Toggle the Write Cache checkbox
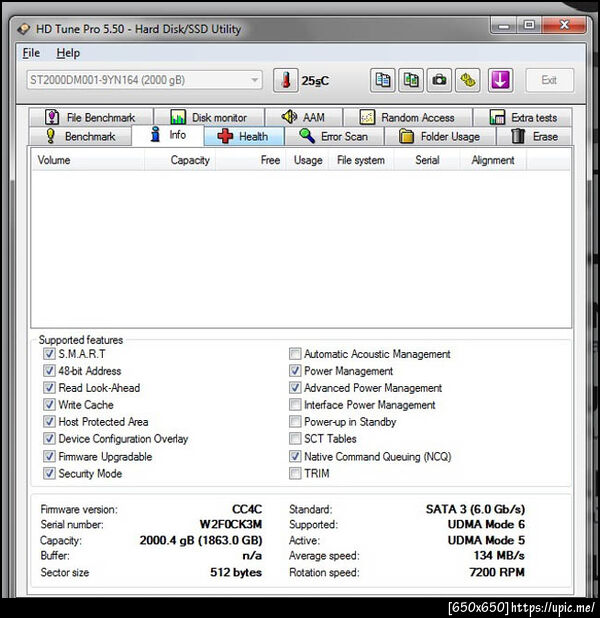 click(49, 404)
